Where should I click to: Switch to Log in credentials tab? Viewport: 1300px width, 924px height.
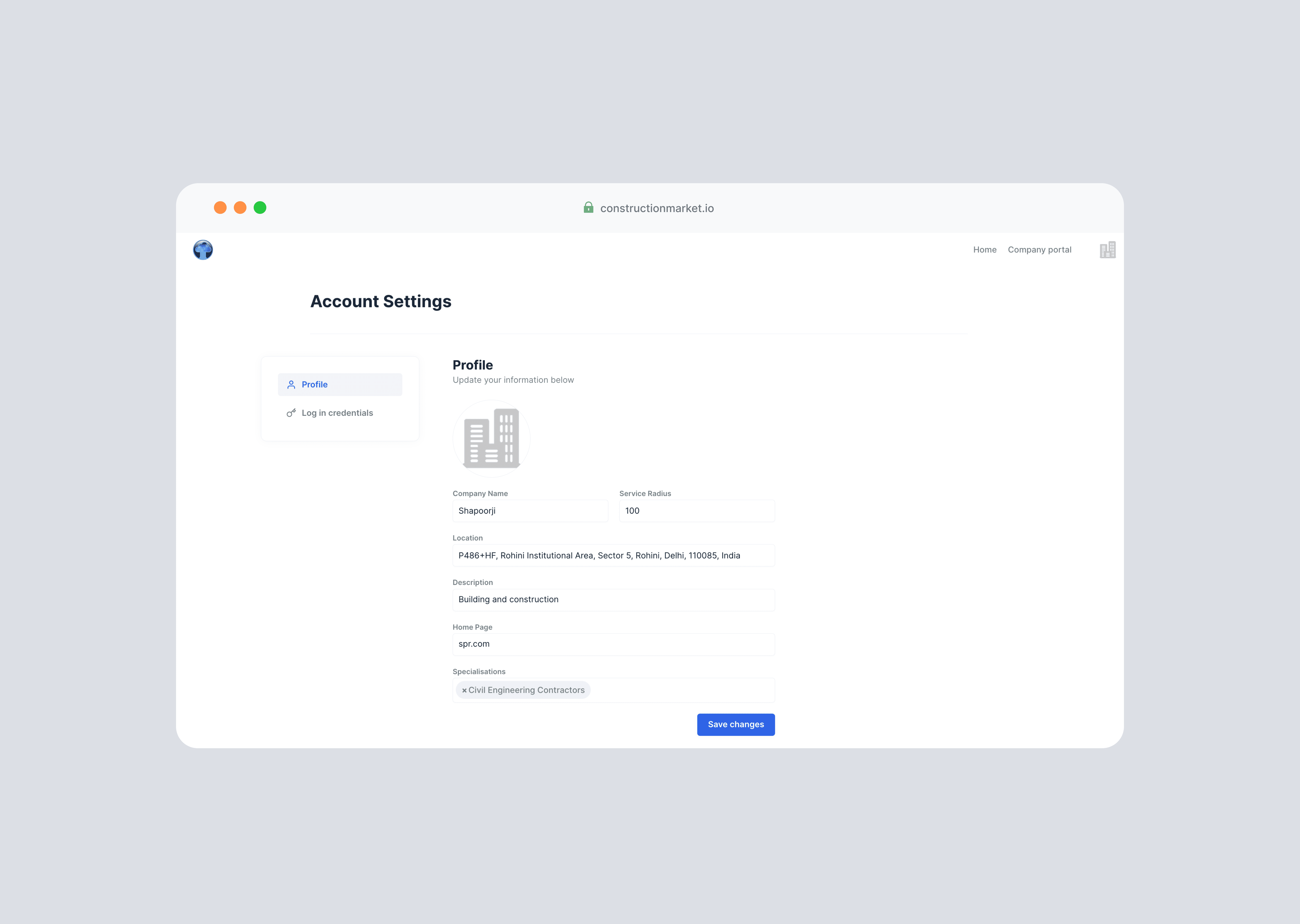340,413
